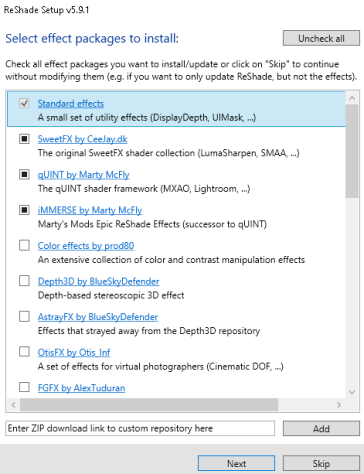The image size is (364, 474).
Task: Check the OtisFX by Otis_Inf box
Action: point(24,352)
